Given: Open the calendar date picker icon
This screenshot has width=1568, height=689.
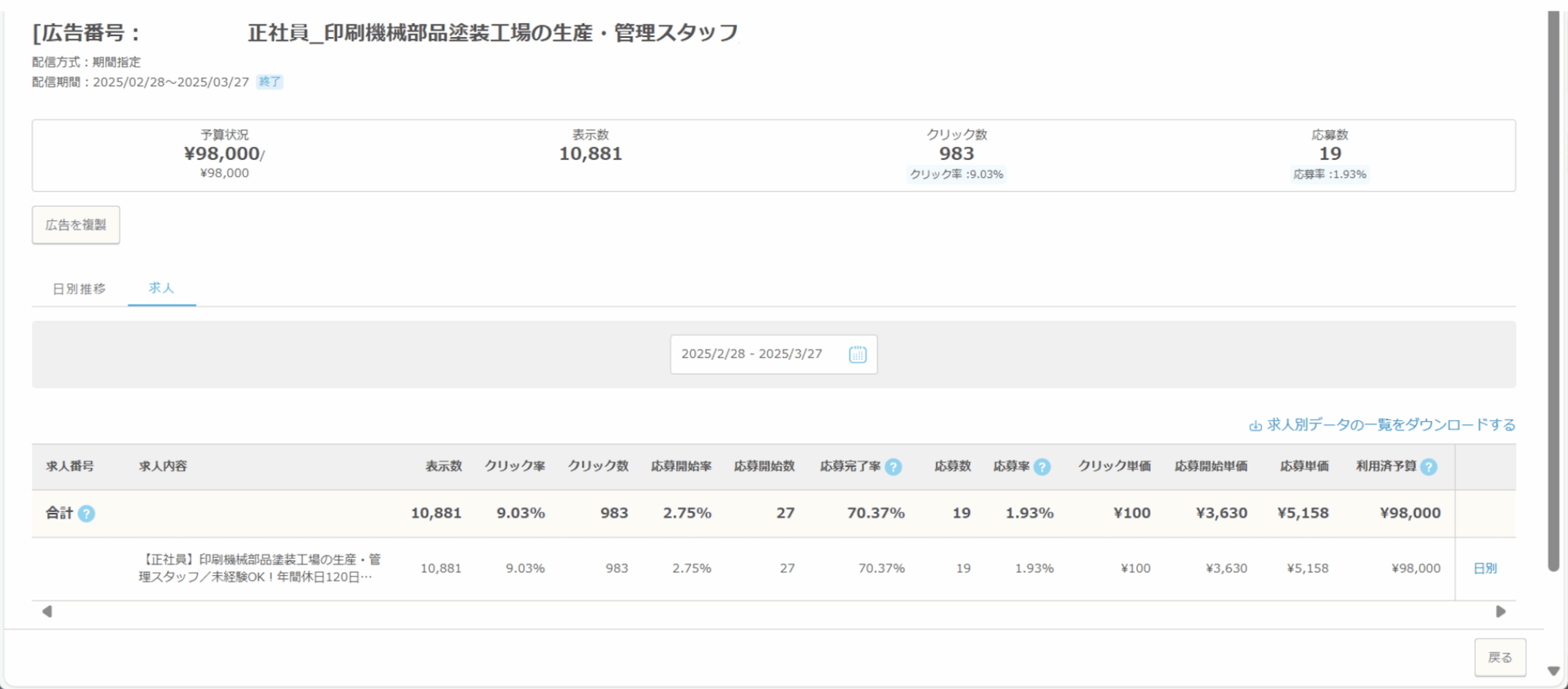Looking at the screenshot, I should tap(858, 354).
